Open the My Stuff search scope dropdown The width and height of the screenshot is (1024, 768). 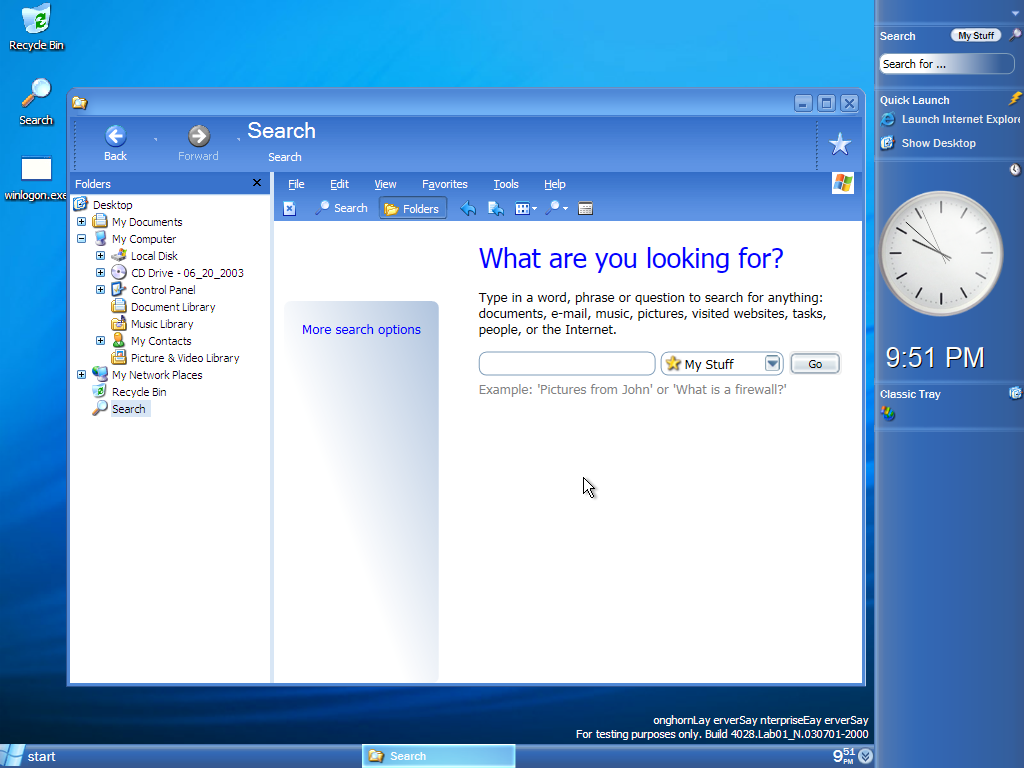[772, 364]
